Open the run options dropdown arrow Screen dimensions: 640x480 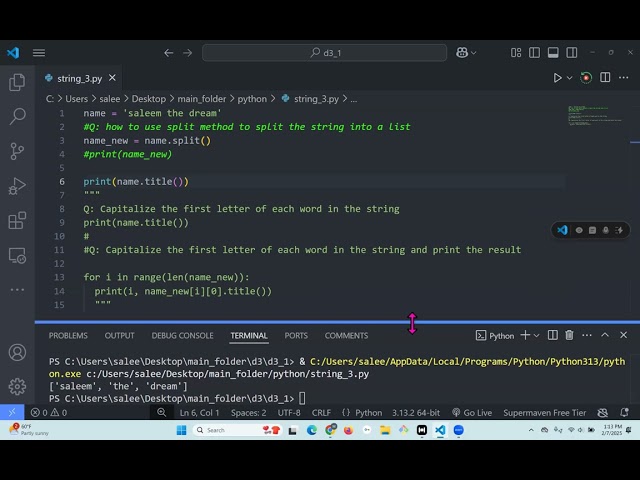[572, 78]
